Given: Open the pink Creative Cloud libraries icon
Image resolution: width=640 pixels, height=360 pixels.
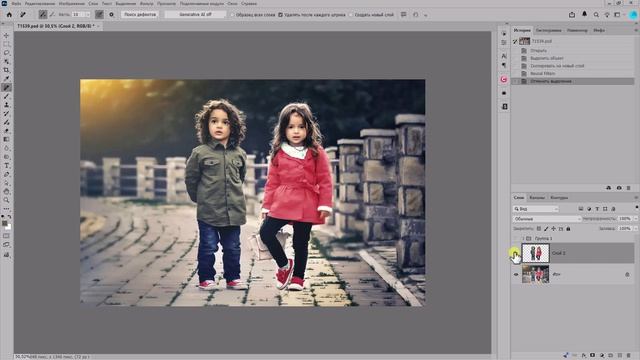Looking at the screenshot, I should click(504, 79).
